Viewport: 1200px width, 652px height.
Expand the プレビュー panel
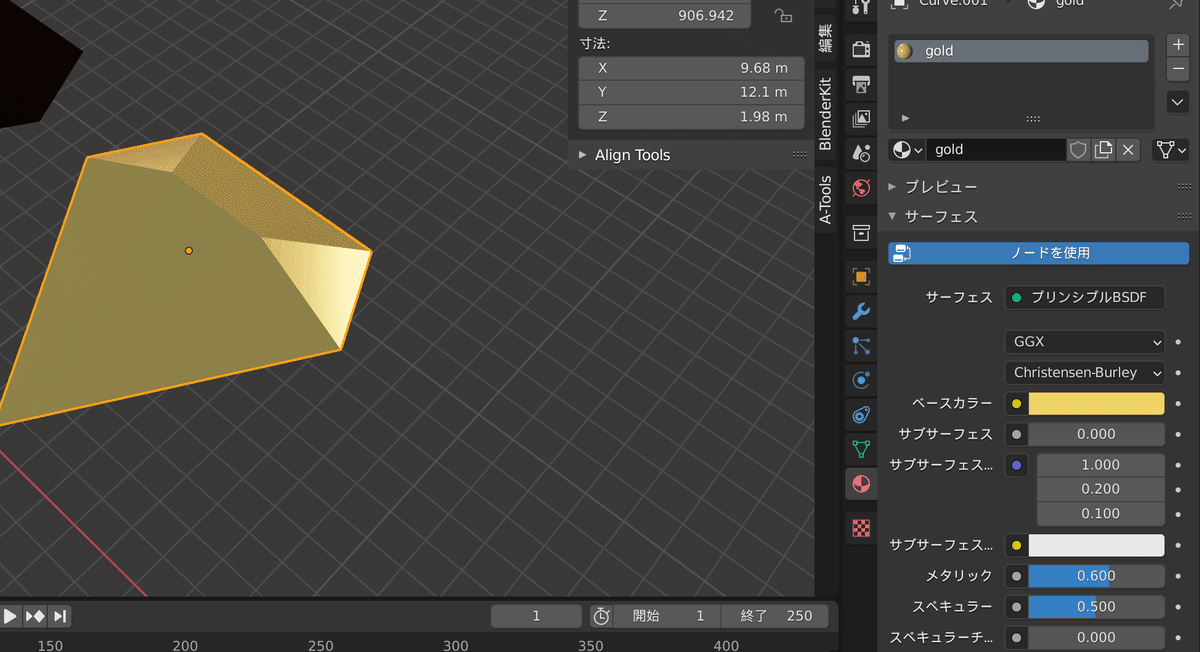[x=941, y=187]
